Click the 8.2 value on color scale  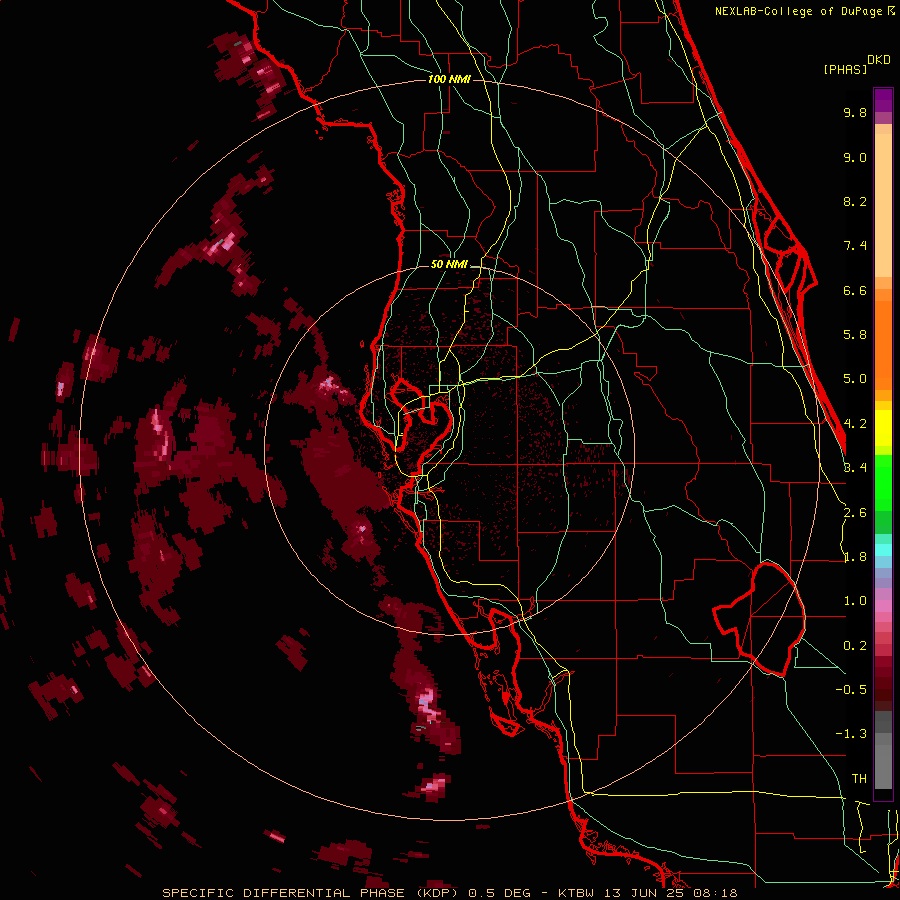pos(855,201)
